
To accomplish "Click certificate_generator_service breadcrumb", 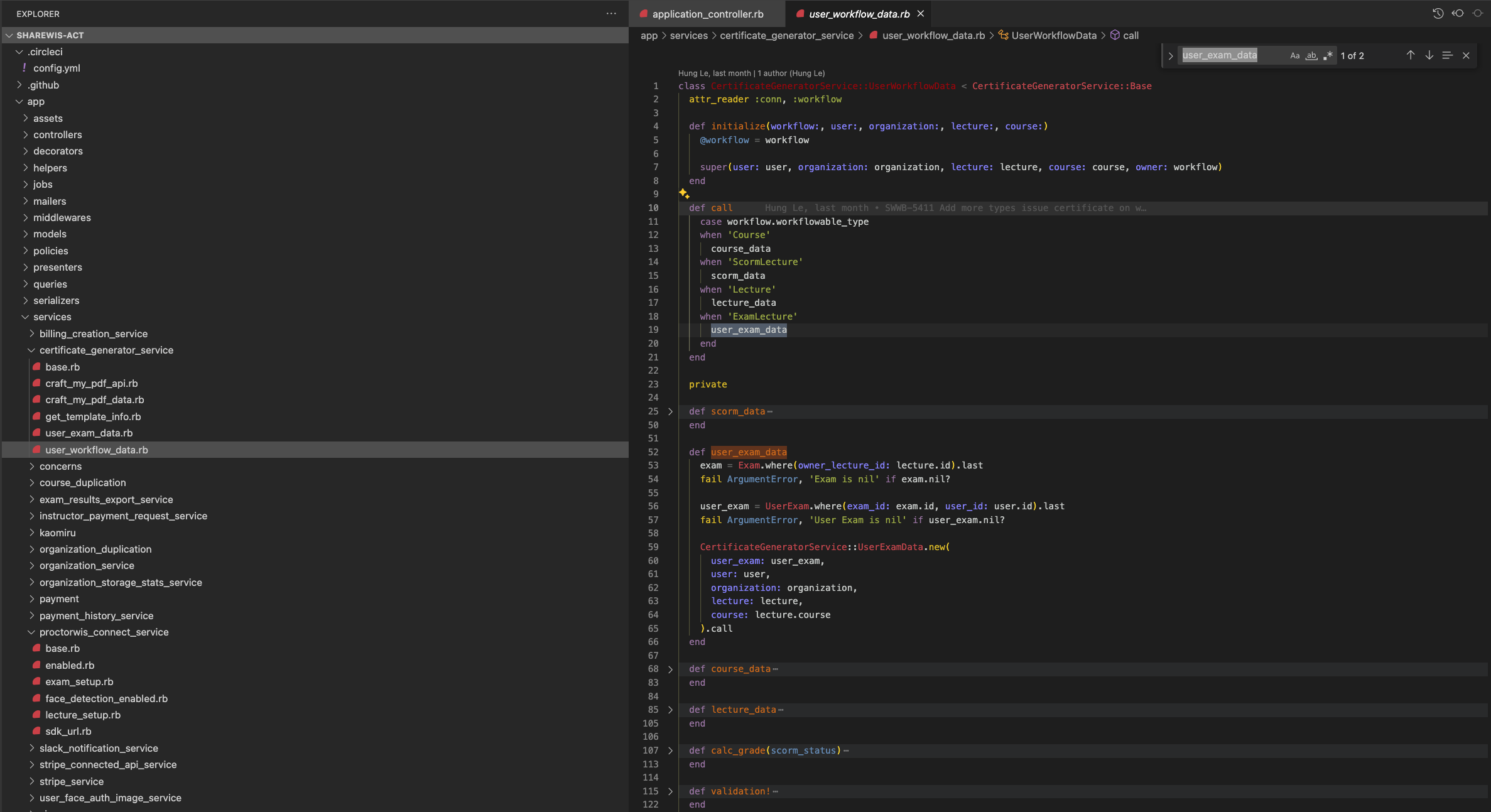I will [x=786, y=35].
